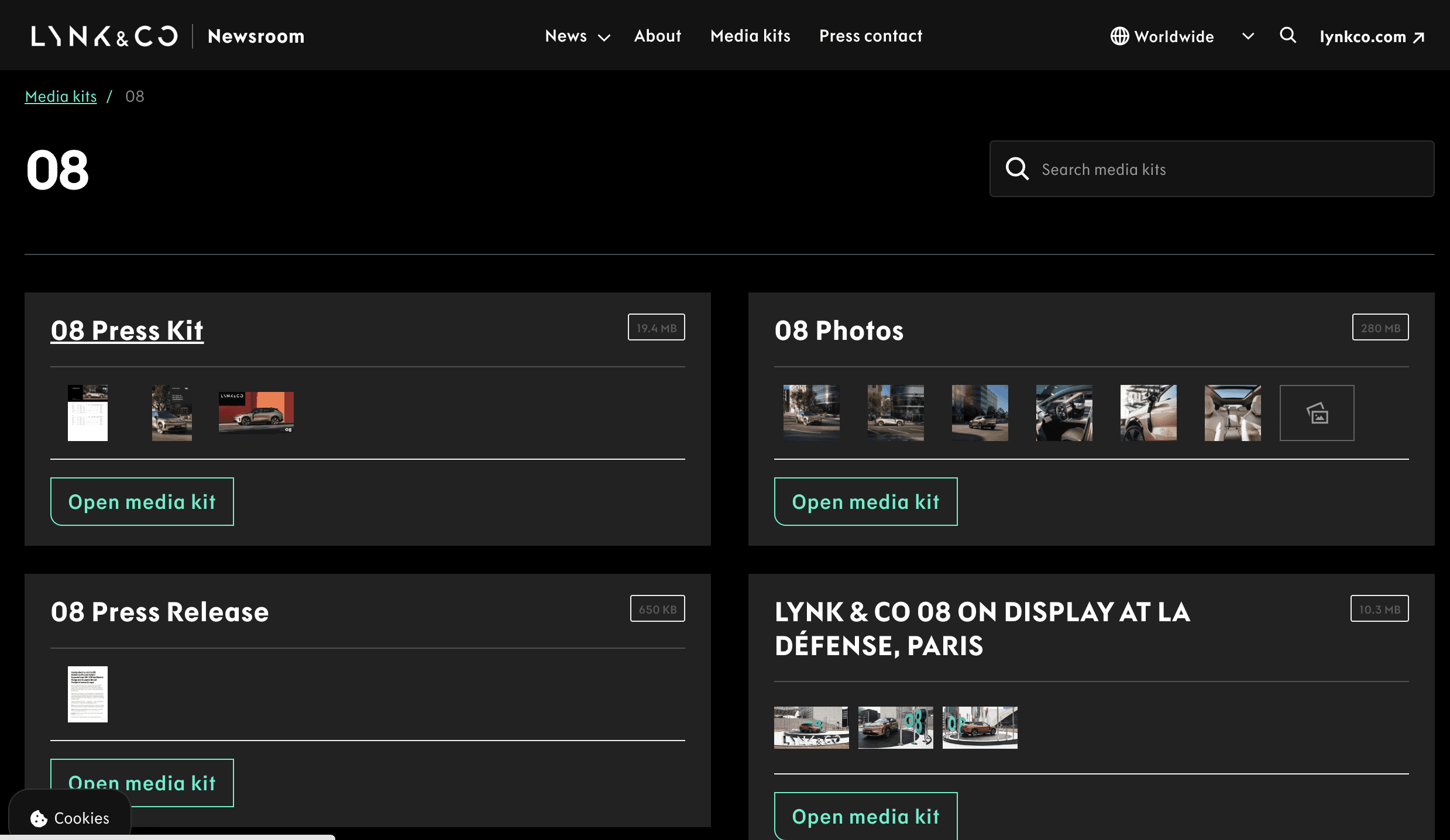Viewport: 1450px width, 840px height.
Task: Click the second thumbnail in La Défense kit
Action: coord(896,728)
